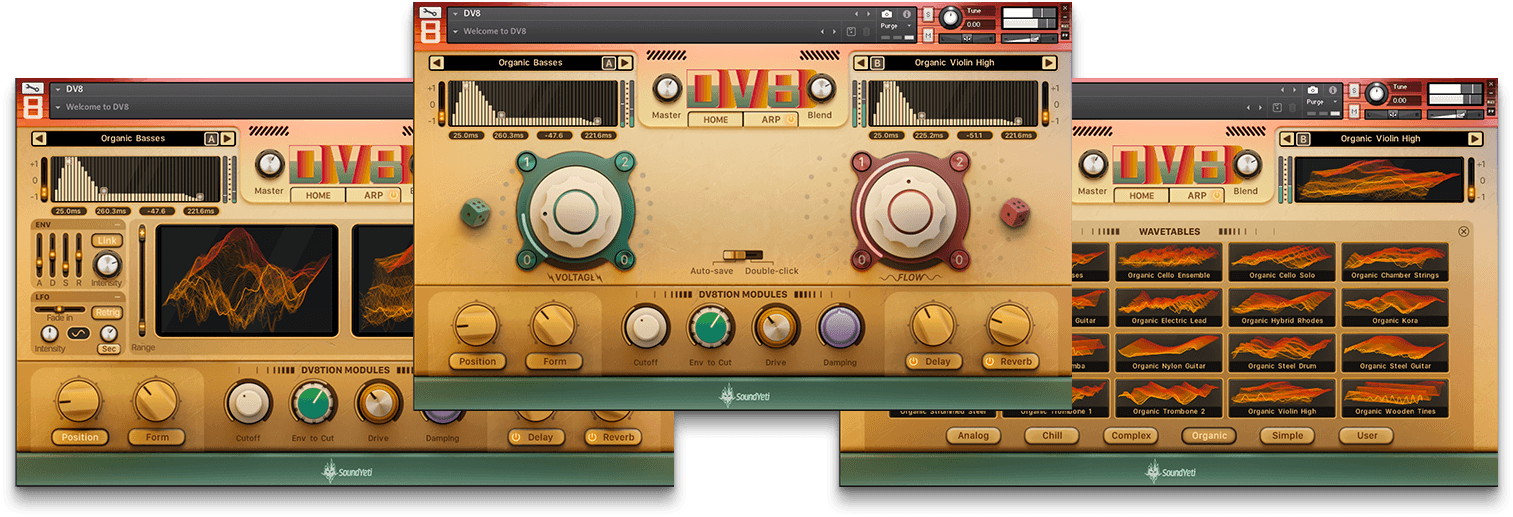Click the info icon in center window header
This screenshot has height=517, width=1513.
(907, 14)
